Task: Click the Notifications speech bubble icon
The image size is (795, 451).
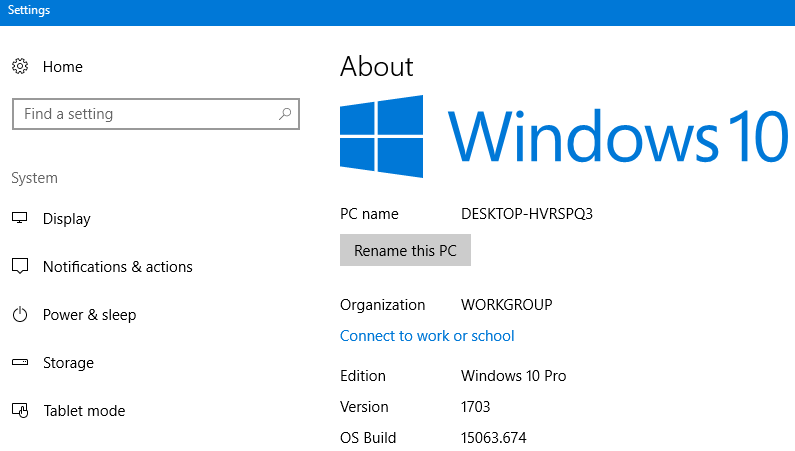Action: tap(20, 267)
